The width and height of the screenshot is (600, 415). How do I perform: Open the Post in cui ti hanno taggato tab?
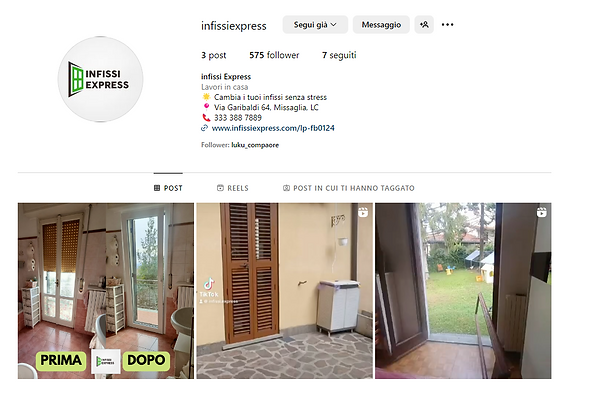click(349, 188)
